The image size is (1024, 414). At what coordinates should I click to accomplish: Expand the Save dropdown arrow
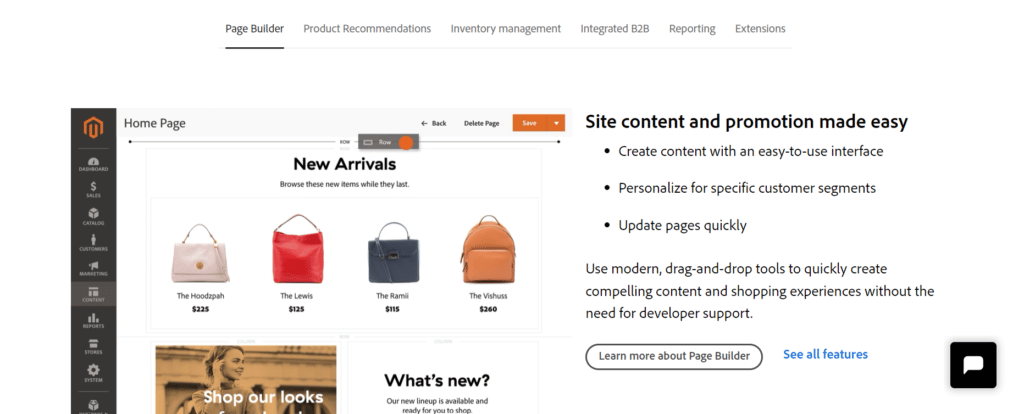(556, 123)
